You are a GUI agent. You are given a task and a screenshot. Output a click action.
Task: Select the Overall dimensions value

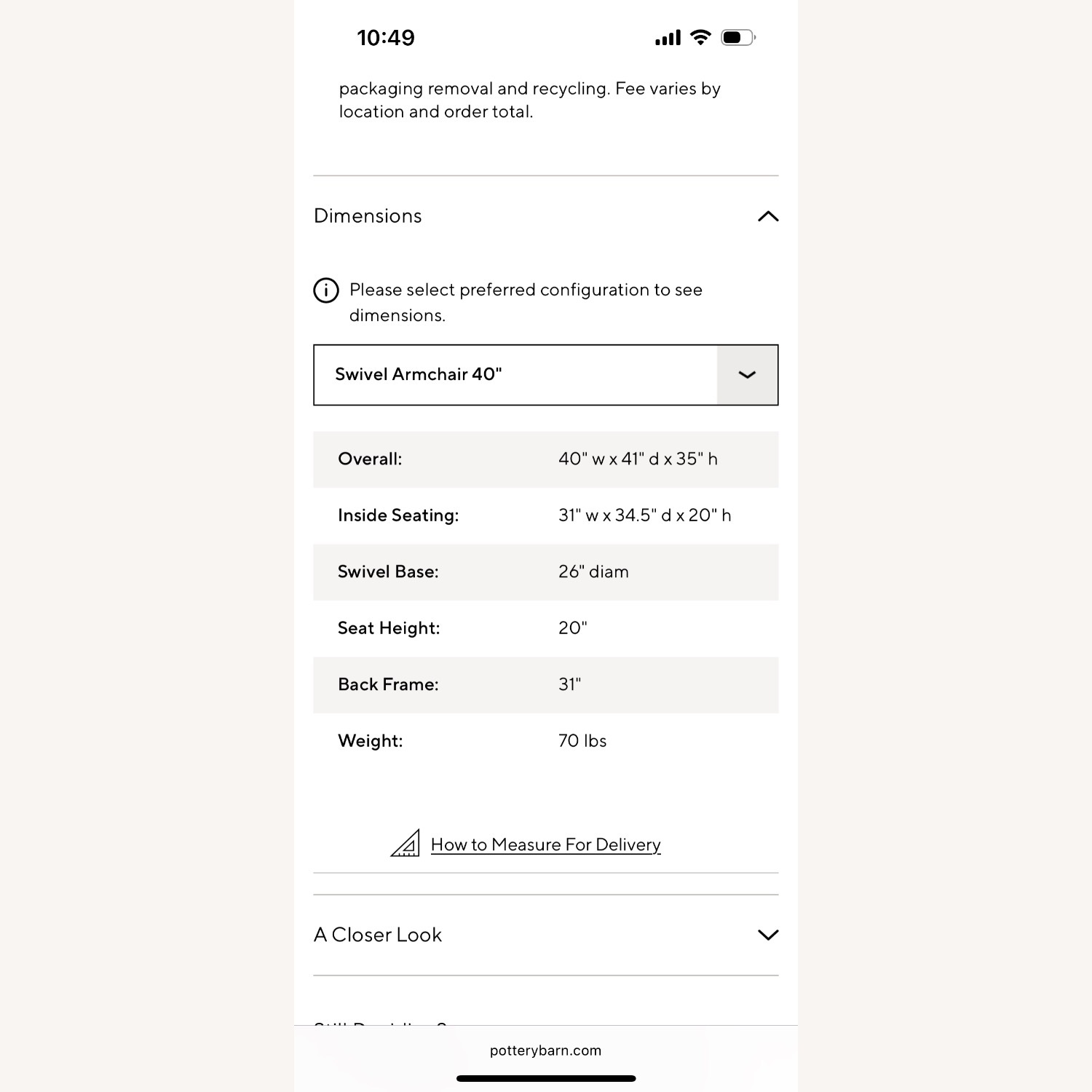[638, 459]
